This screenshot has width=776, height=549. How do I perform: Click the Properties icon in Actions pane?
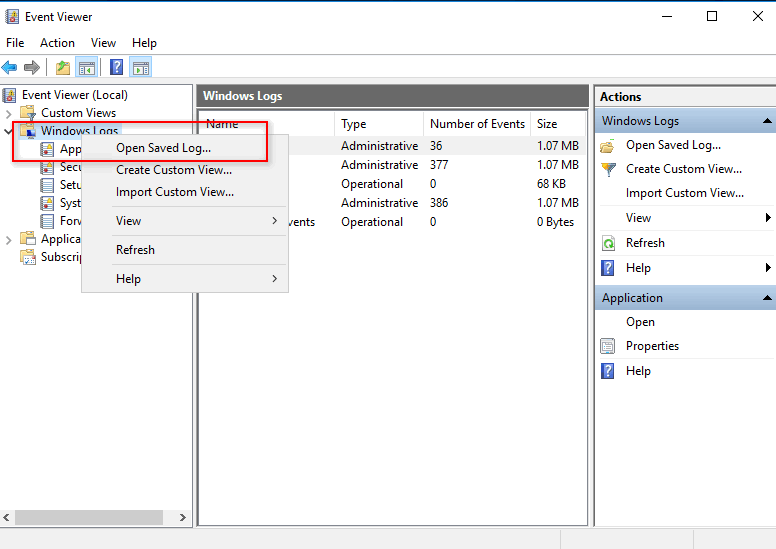608,346
